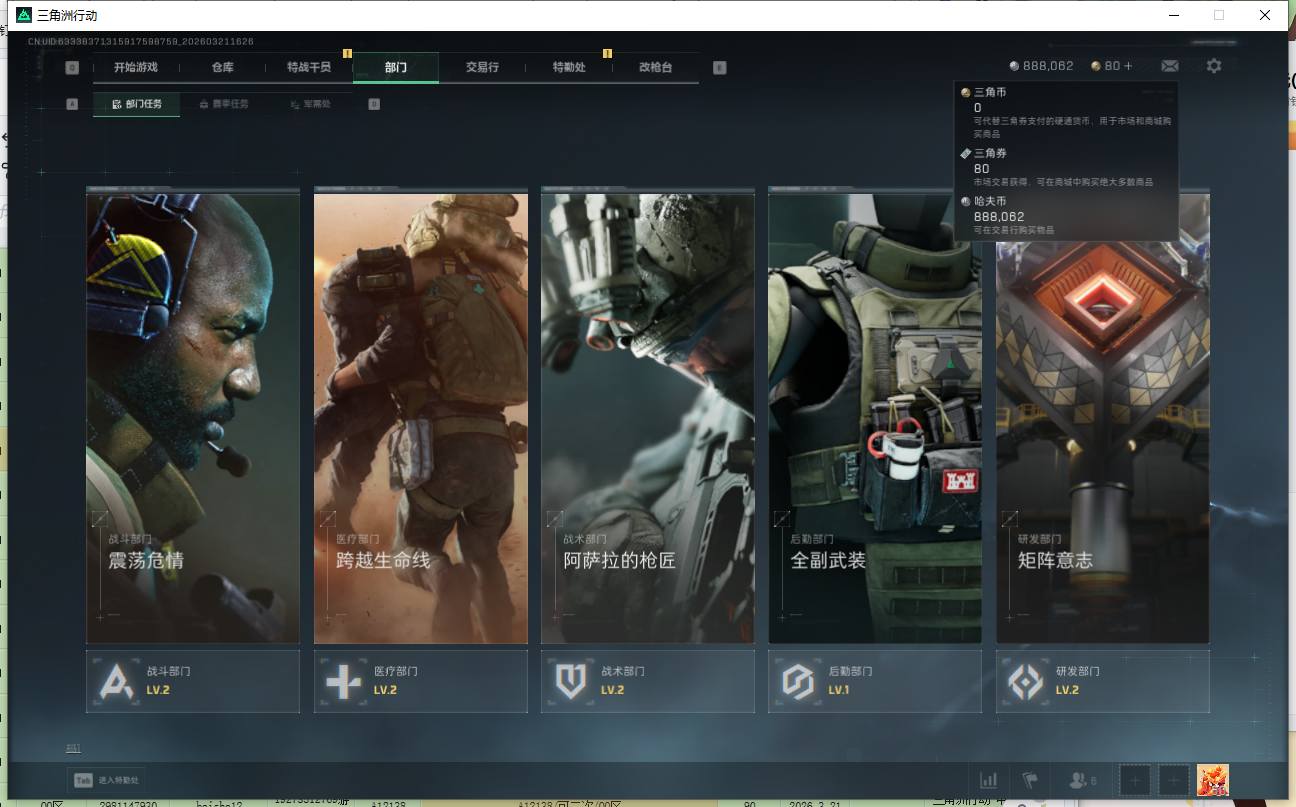Click the 888,062 currency balance
The width and height of the screenshot is (1296, 807).
(1041, 66)
